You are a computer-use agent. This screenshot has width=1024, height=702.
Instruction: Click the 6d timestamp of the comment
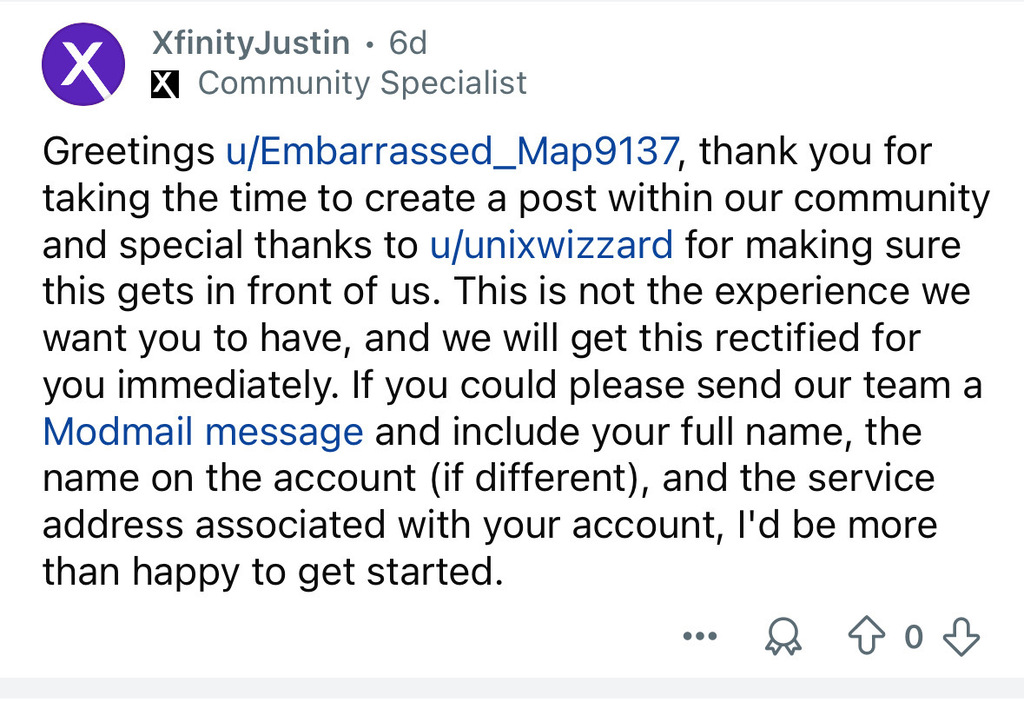[x=408, y=43]
